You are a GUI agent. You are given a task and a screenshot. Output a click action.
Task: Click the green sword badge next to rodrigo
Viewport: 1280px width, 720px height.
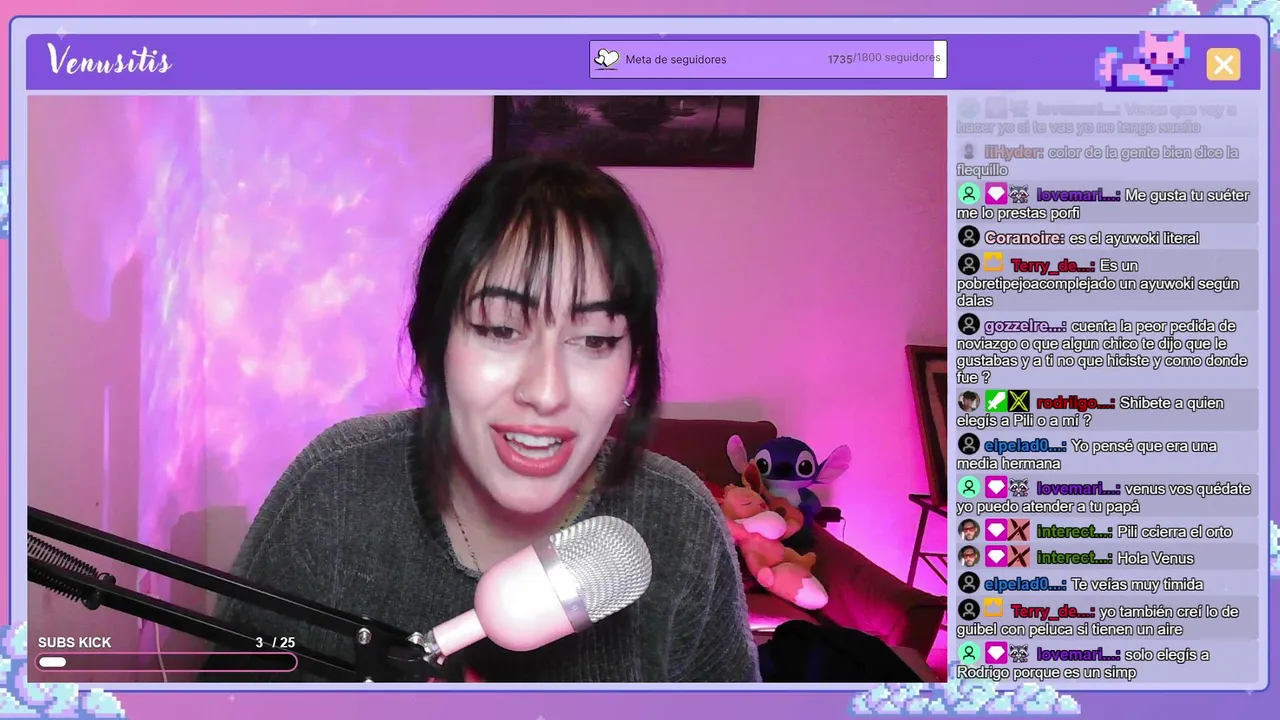point(995,402)
